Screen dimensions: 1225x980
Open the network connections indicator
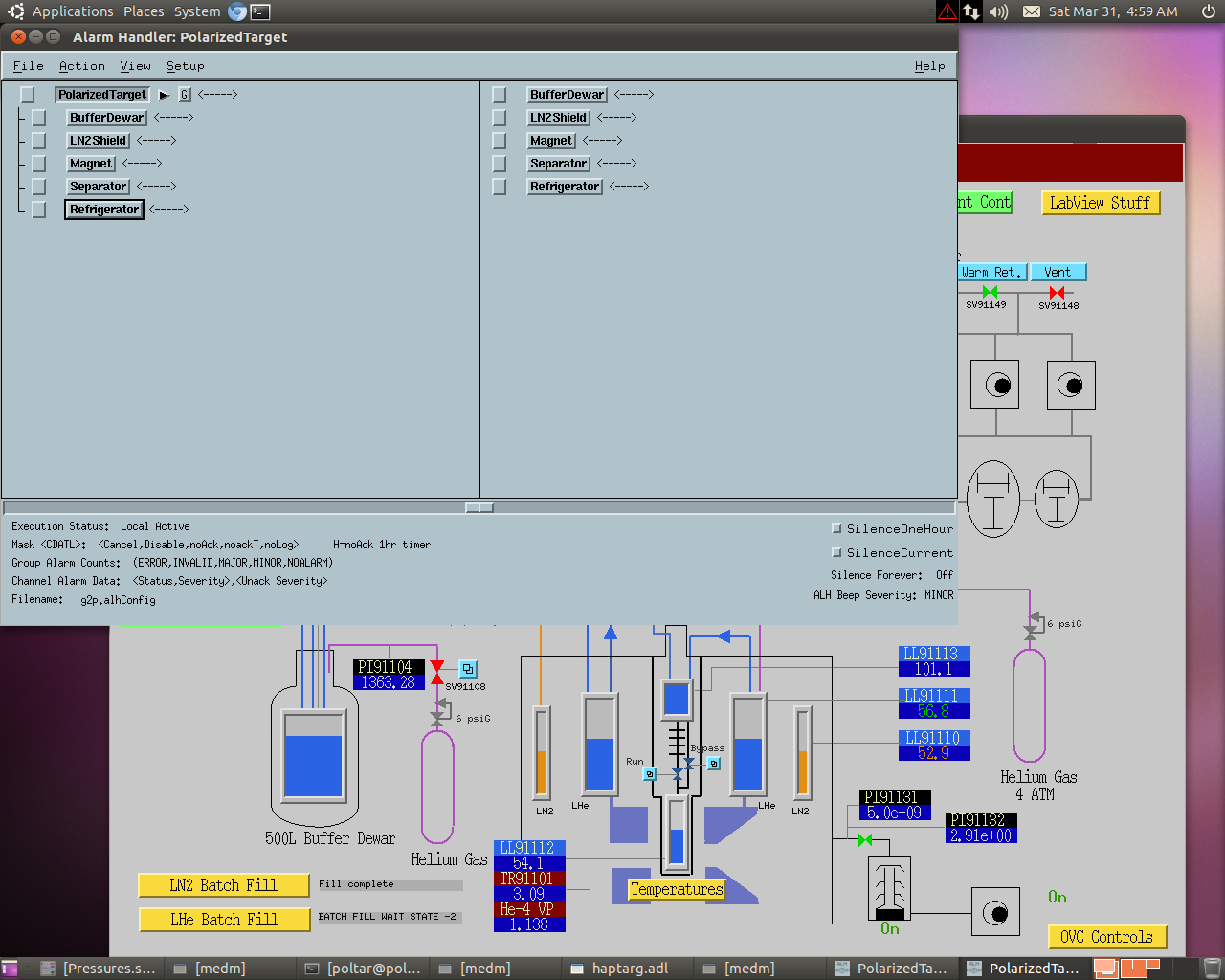[x=971, y=11]
